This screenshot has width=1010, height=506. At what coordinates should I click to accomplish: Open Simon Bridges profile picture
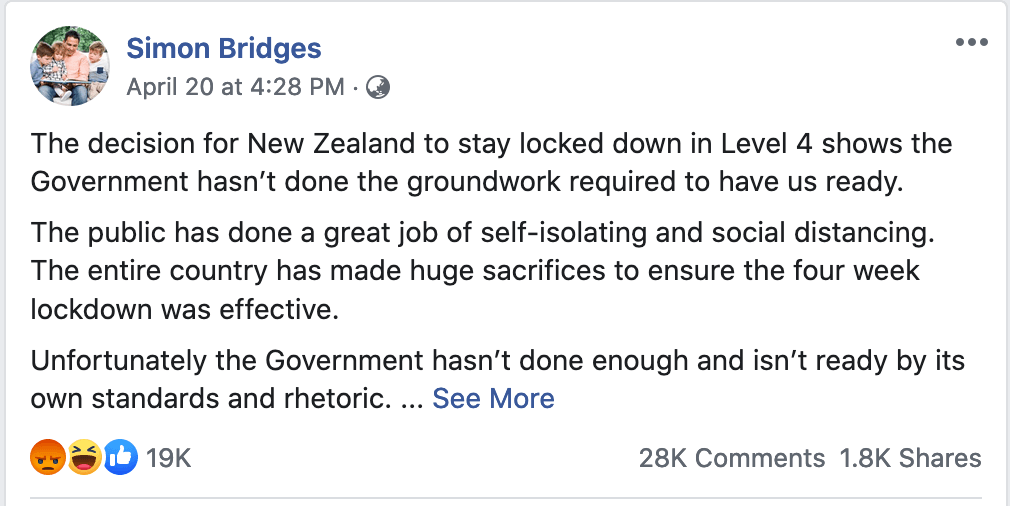[70, 66]
